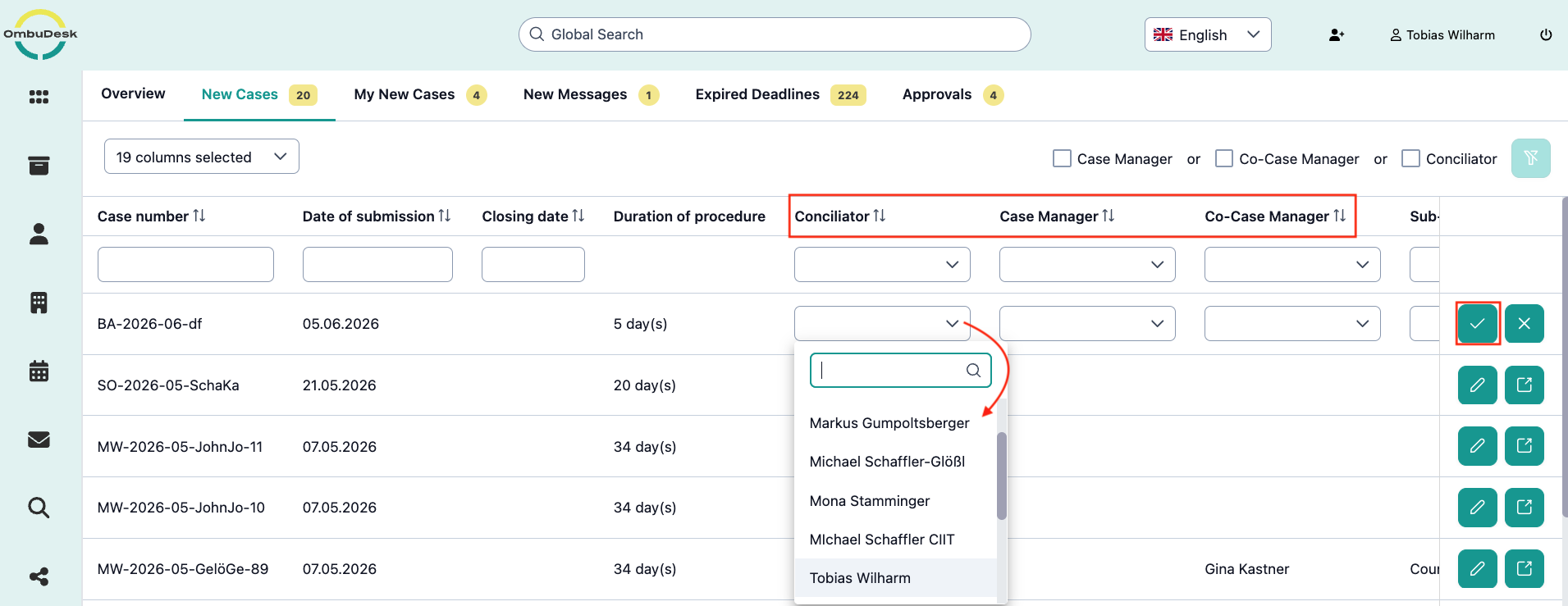
Task: Switch to the My New Cases tab
Action: (420, 95)
